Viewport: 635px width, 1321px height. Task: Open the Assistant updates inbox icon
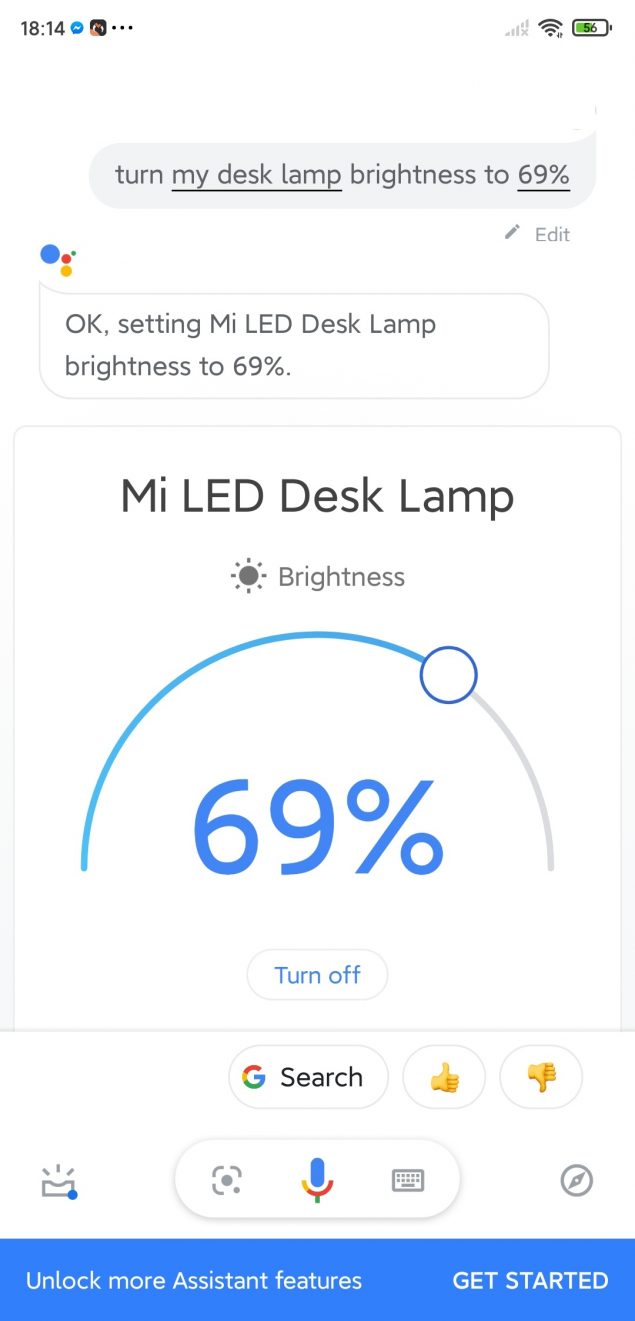click(x=58, y=1181)
